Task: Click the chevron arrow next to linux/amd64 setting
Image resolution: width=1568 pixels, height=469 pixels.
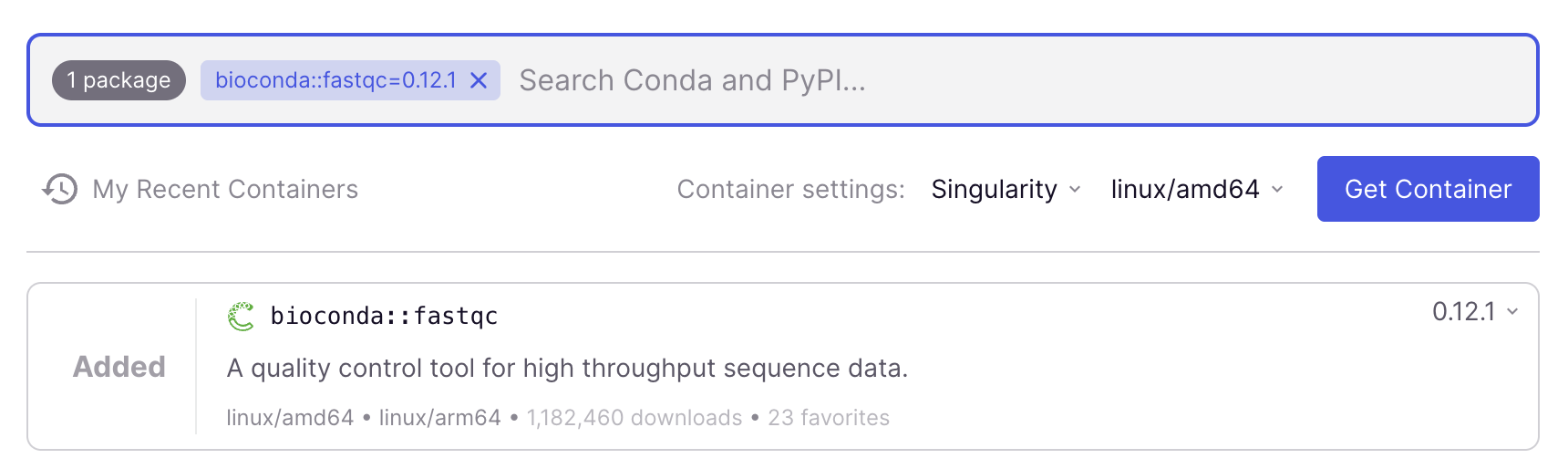Action: [1277, 190]
